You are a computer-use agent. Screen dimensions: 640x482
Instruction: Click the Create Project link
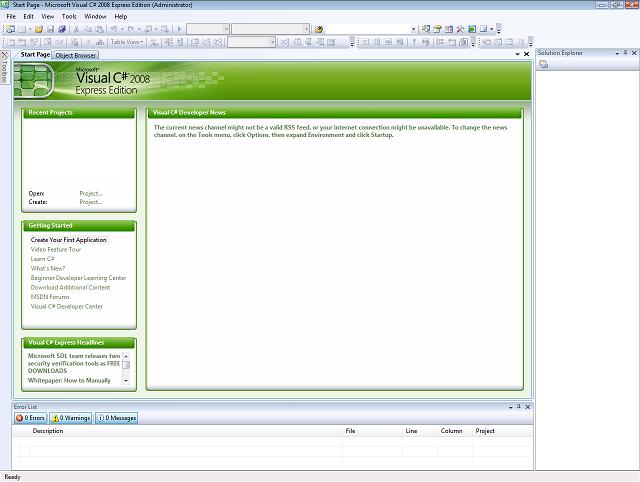(x=91, y=202)
